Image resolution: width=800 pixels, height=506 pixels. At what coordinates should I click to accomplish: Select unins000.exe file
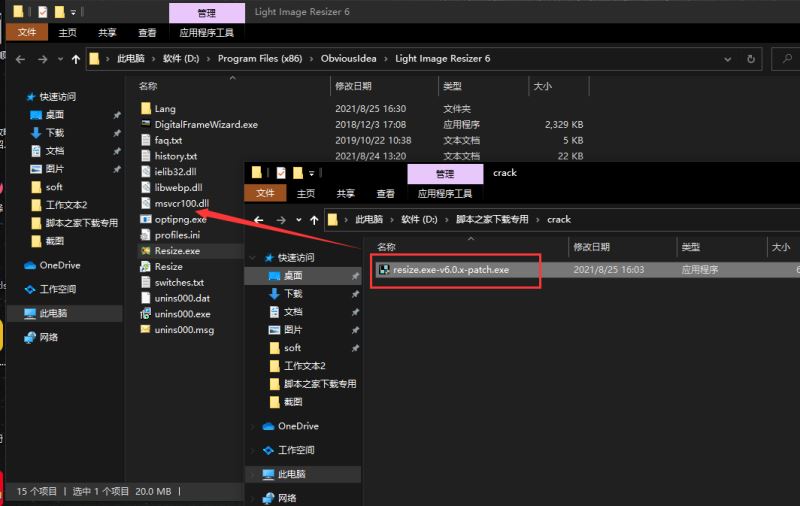[x=176, y=314]
